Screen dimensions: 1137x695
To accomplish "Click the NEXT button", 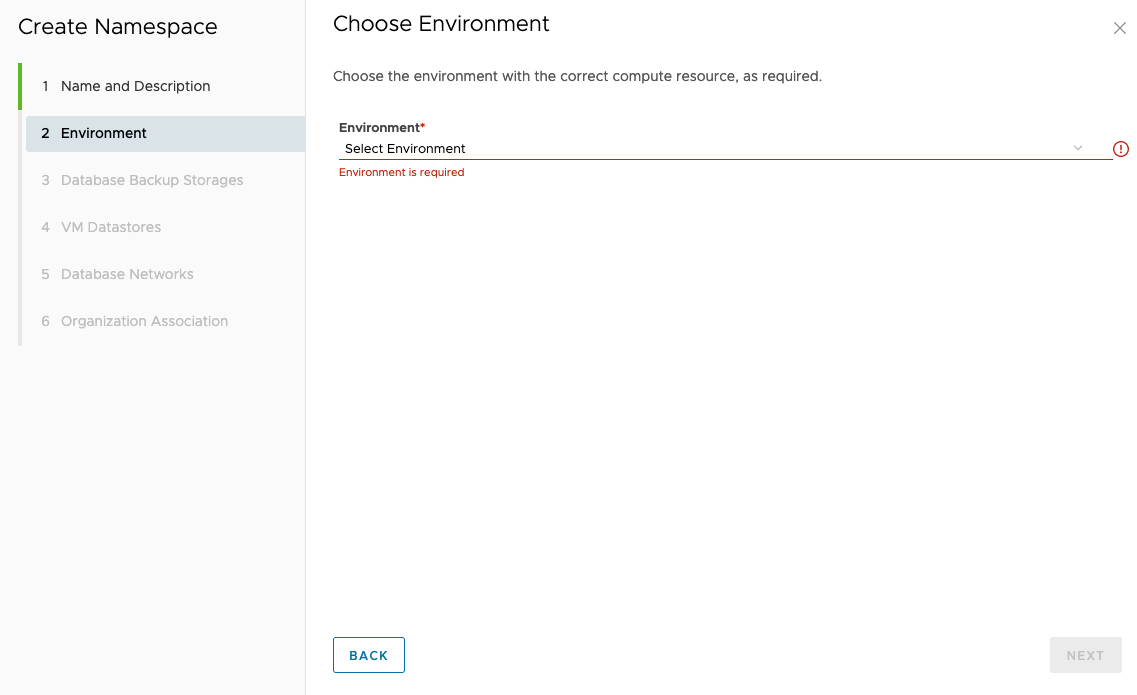I will [1086, 655].
